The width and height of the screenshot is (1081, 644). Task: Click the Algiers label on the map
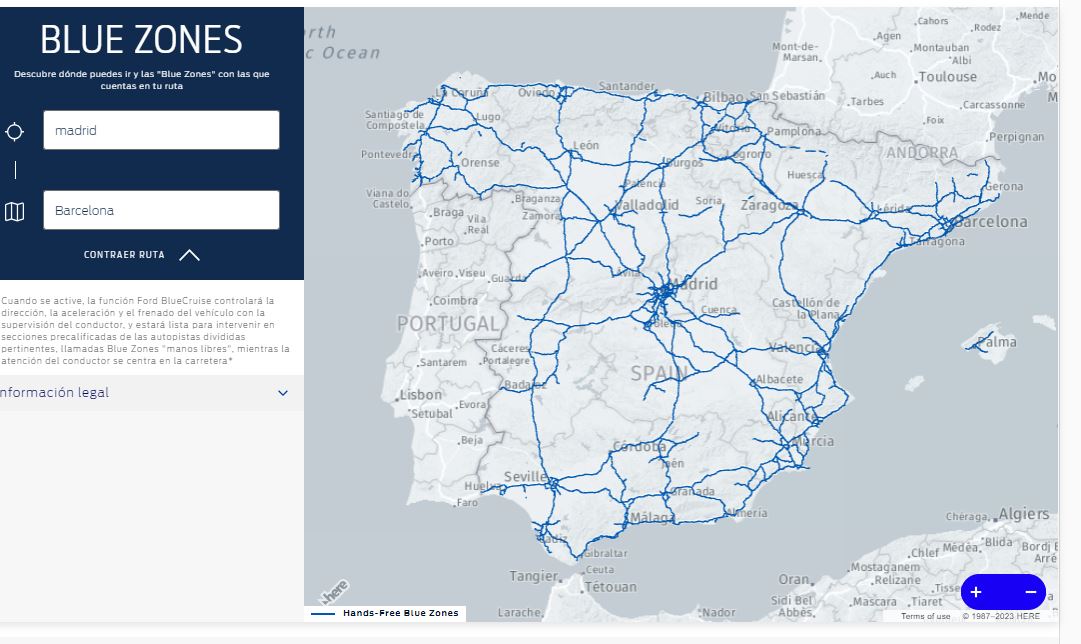click(1024, 514)
